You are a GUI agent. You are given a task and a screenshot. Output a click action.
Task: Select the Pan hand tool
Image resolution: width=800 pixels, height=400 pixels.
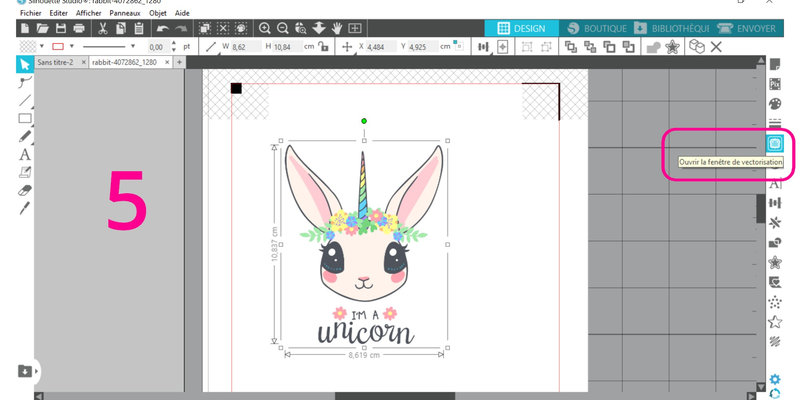tap(337, 29)
